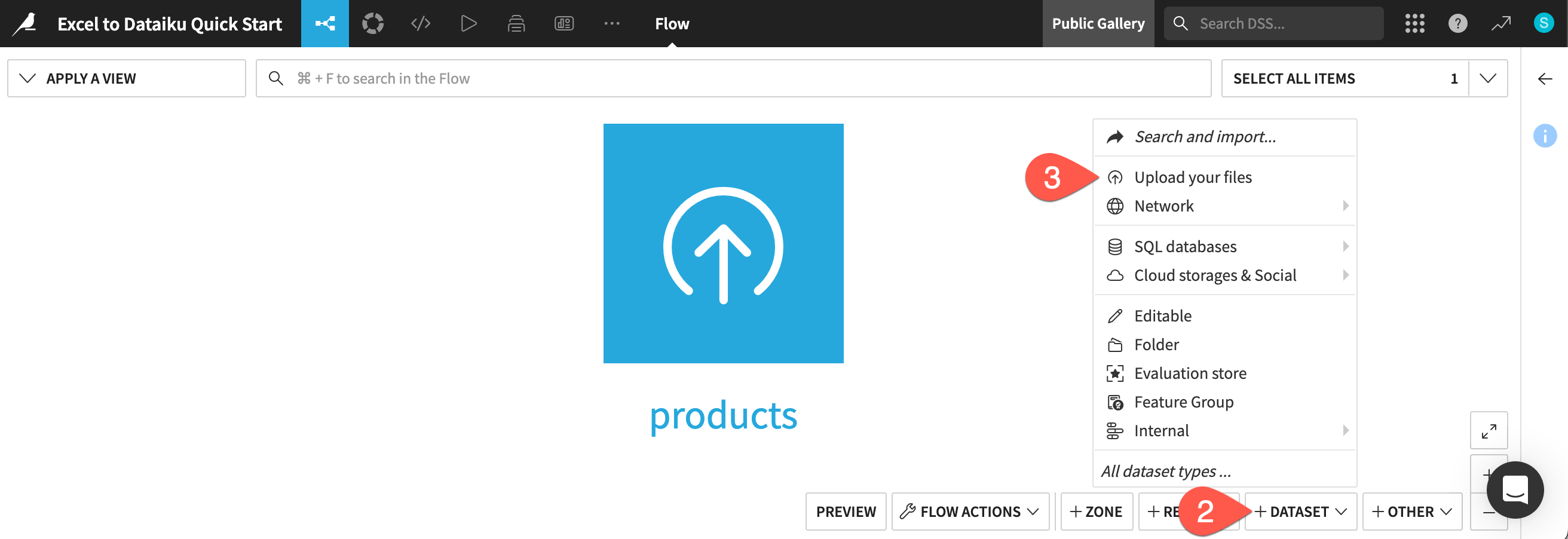Open the + Other dropdown
The image size is (1568, 539).
pyautogui.click(x=1412, y=512)
